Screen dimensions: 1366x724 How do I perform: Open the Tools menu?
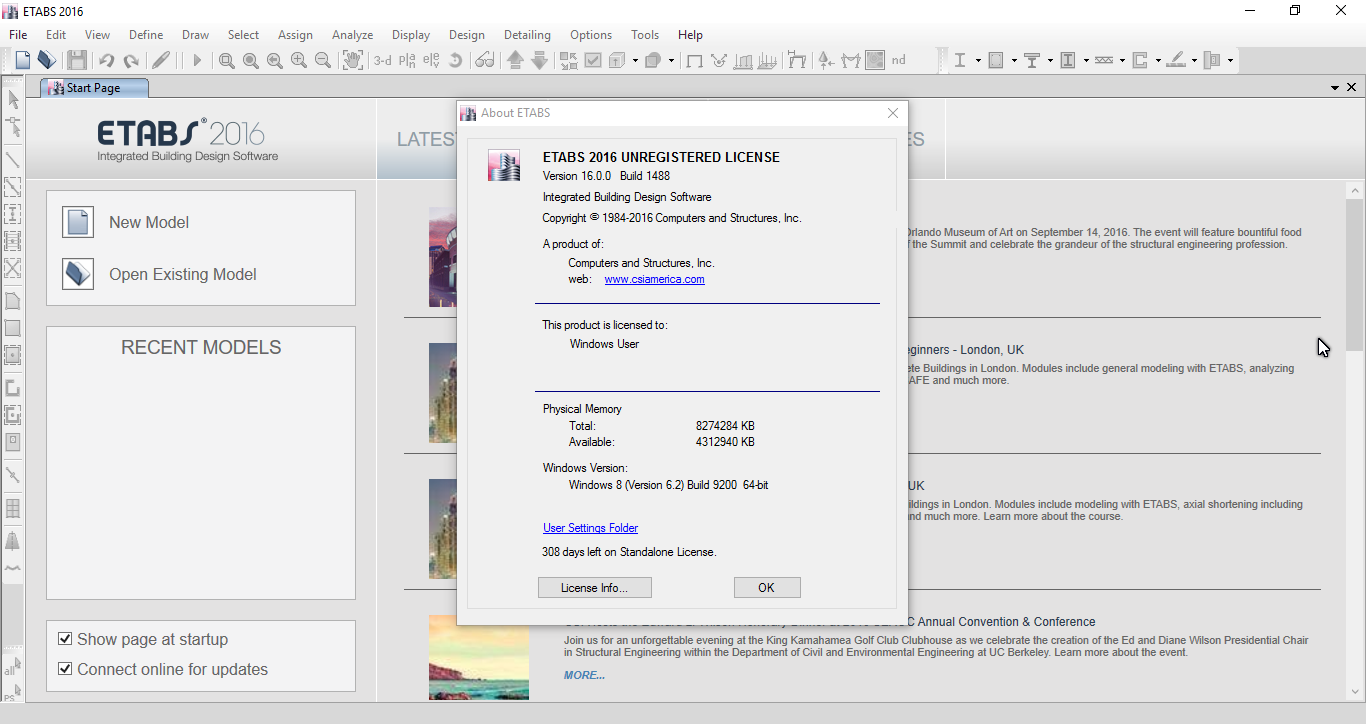click(645, 35)
